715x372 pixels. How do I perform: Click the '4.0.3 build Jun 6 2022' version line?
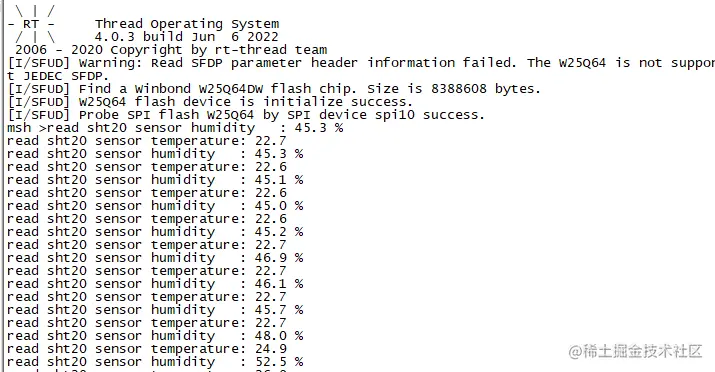pos(186,37)
